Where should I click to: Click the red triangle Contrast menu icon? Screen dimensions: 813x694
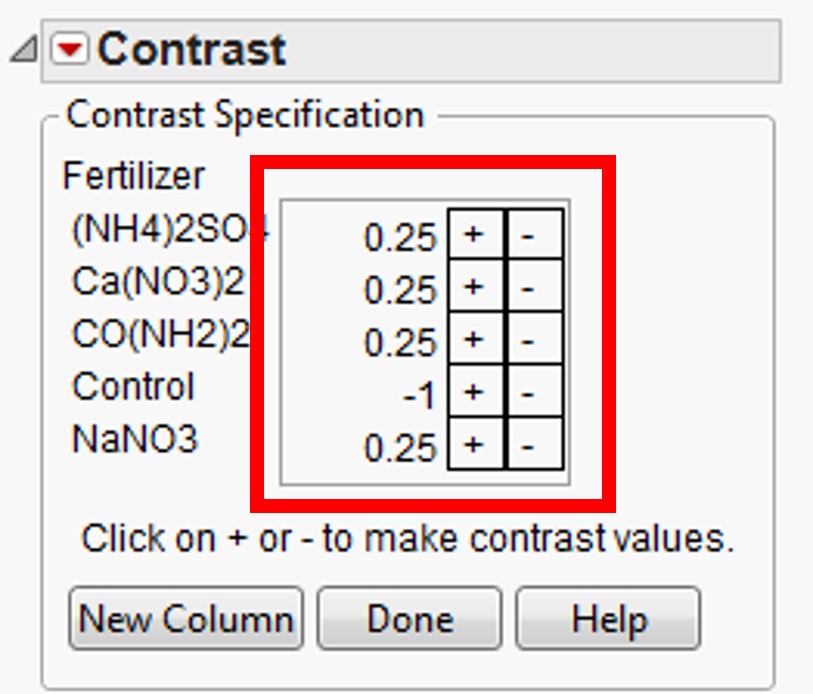click(74, 49)
